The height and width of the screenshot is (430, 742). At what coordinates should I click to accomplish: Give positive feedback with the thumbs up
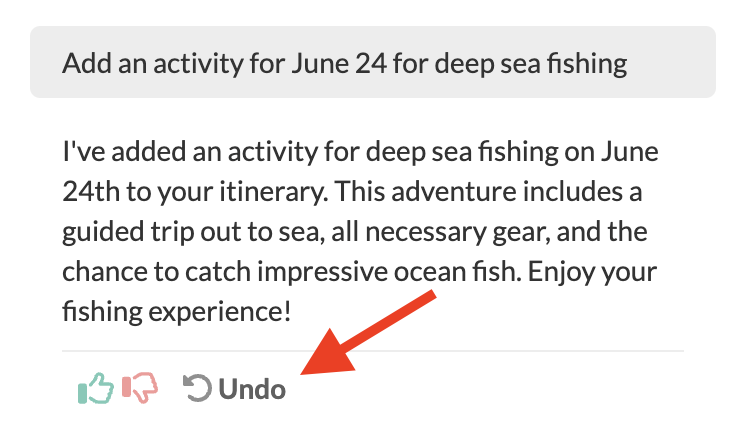94,388
